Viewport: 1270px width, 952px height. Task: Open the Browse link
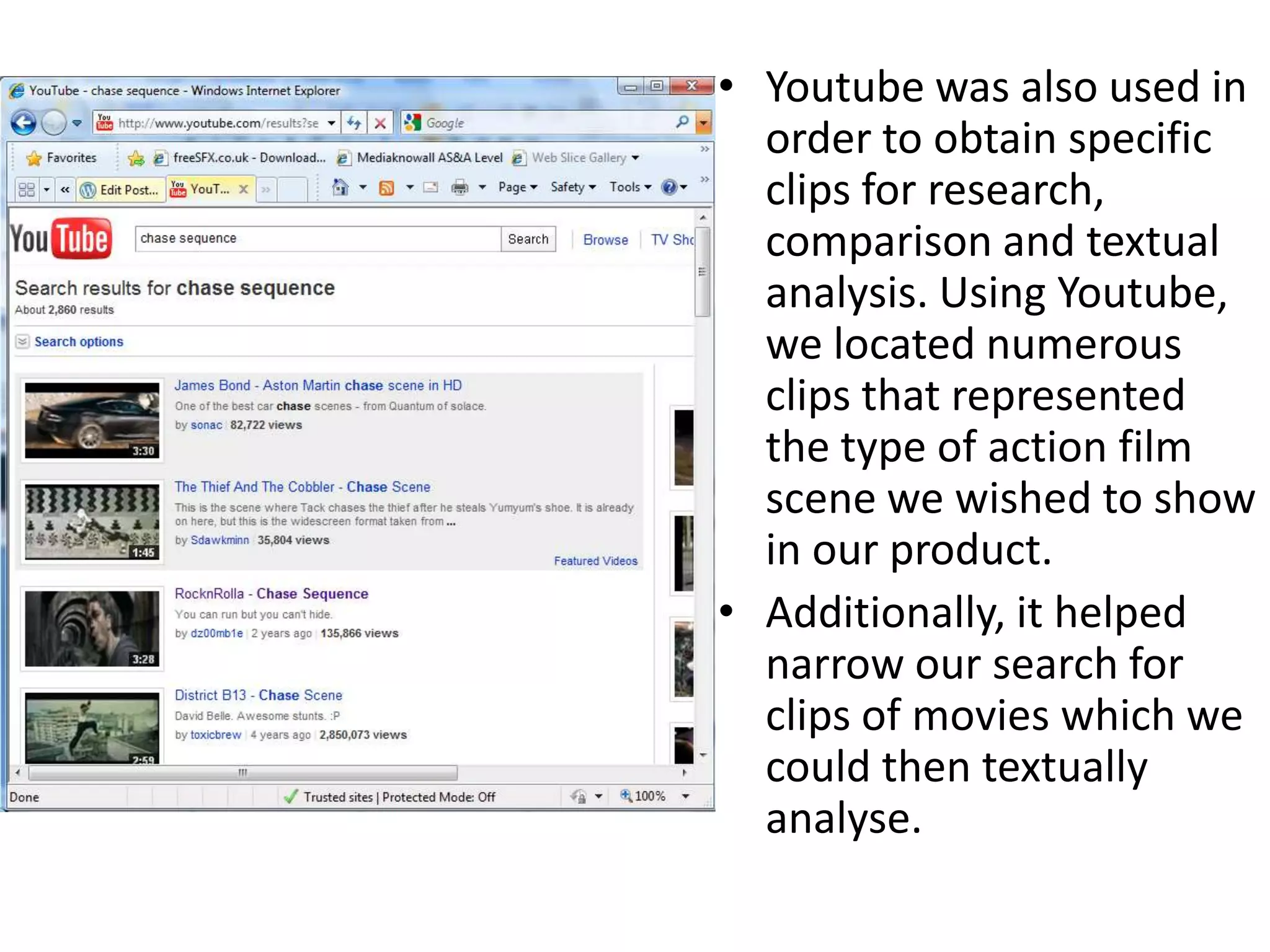point(605,240)
